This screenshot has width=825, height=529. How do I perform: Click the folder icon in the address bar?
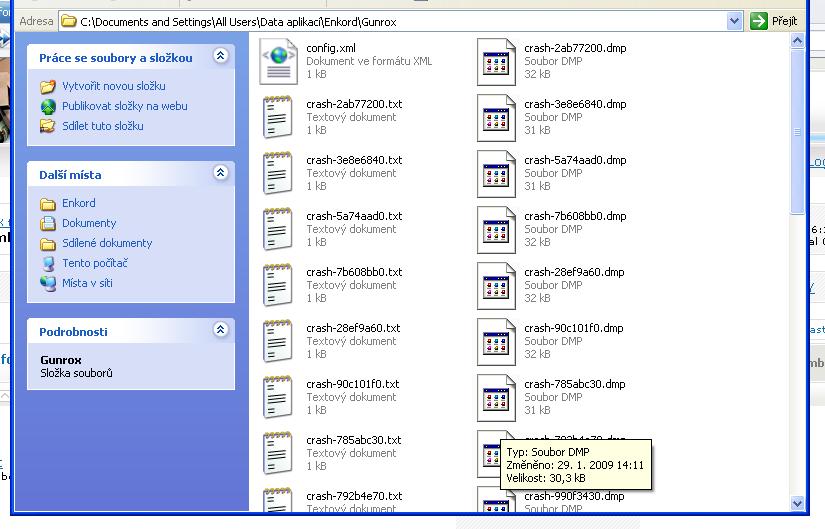69,21
